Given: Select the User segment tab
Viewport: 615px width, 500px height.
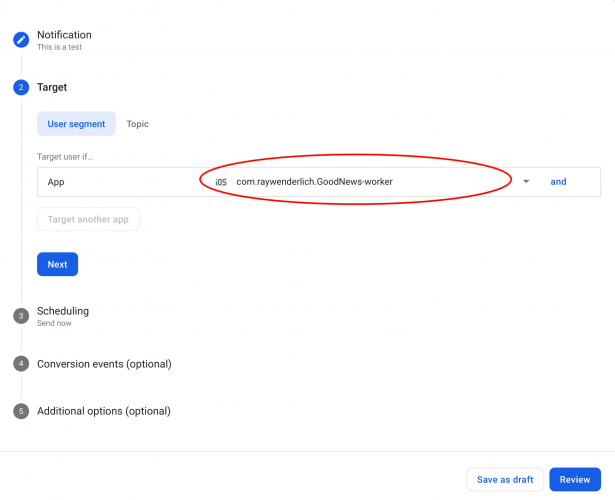Looking at the screenshot, I should click(x=76, y=124).
